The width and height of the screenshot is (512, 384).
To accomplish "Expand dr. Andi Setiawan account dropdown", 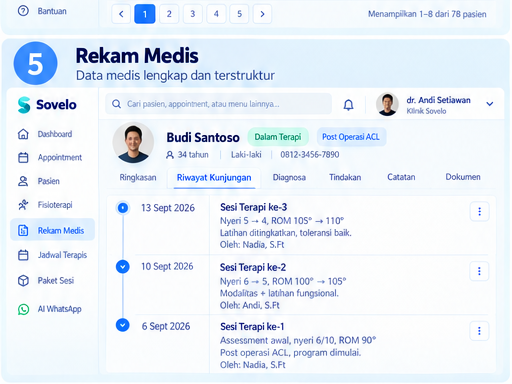I will coord(489,104).
